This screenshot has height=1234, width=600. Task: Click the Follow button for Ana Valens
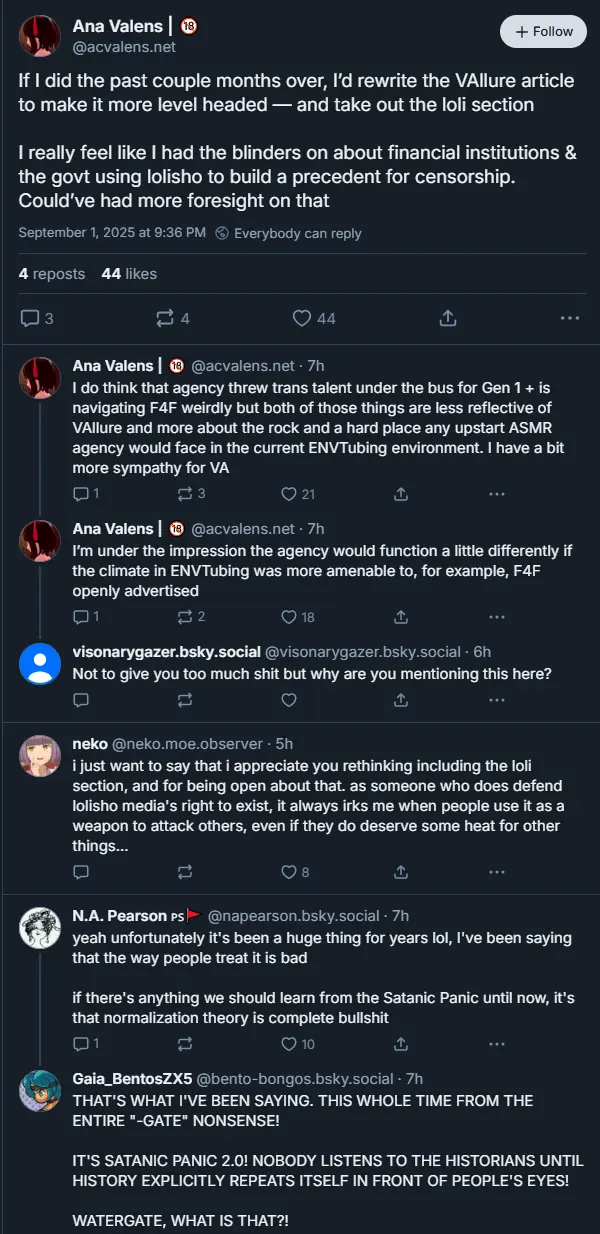(x=542, y=31)
